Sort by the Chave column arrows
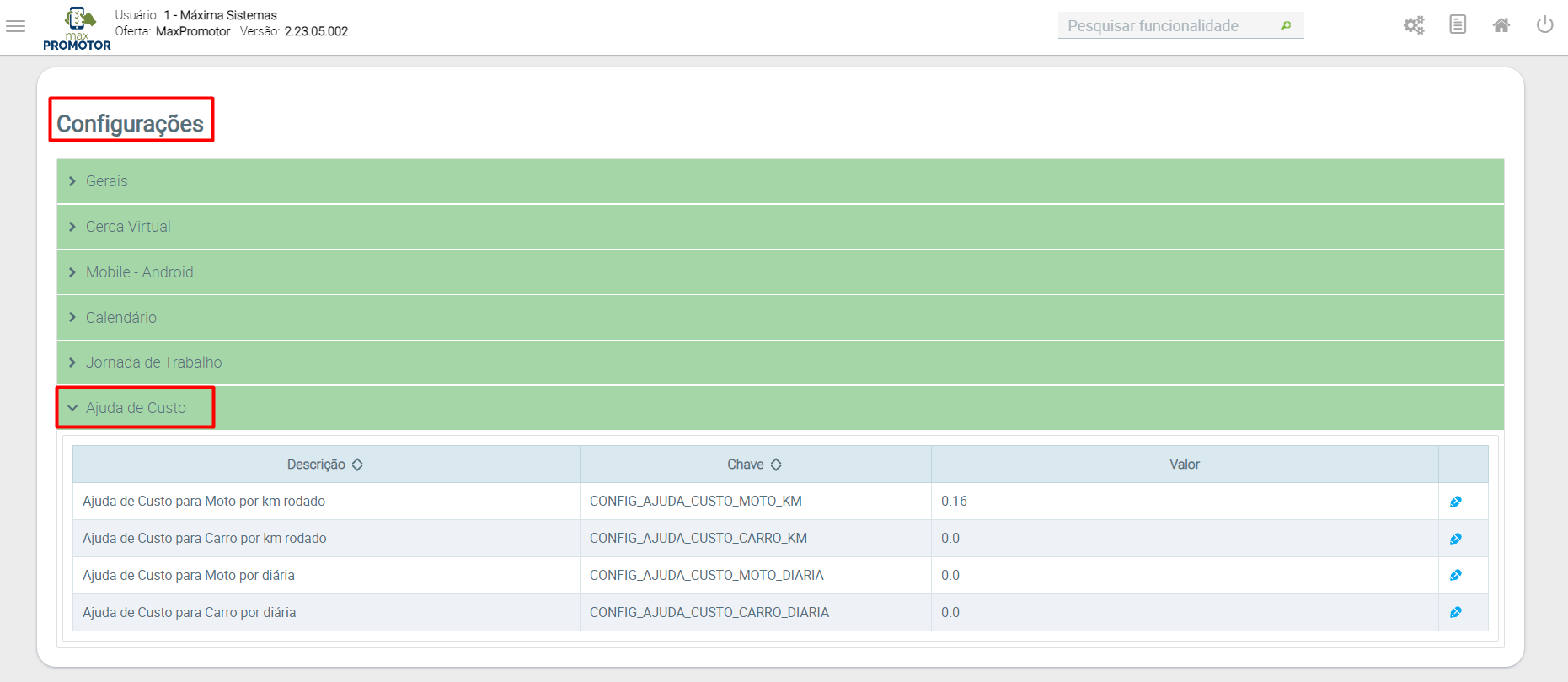1568x682 pixels. click(x=776, y=465)
